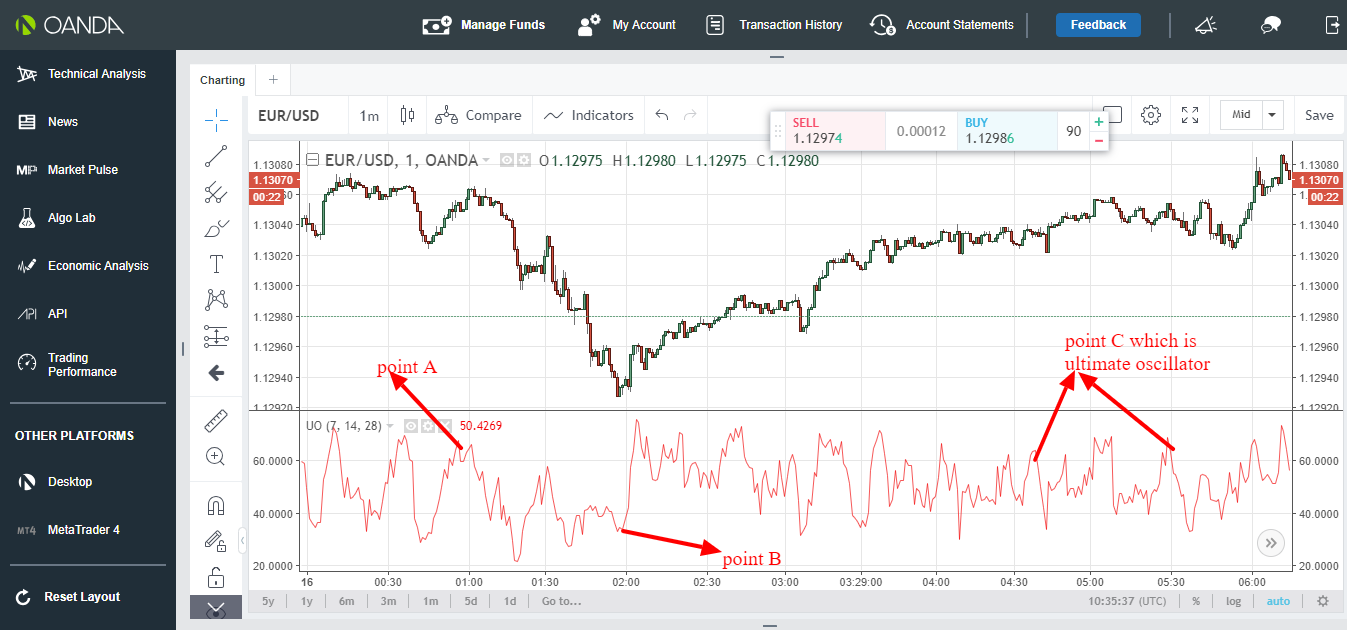This screenshot has width=1347, height=630.
Task: Open the Technical Analysis sidebar section
Action: 88,73
